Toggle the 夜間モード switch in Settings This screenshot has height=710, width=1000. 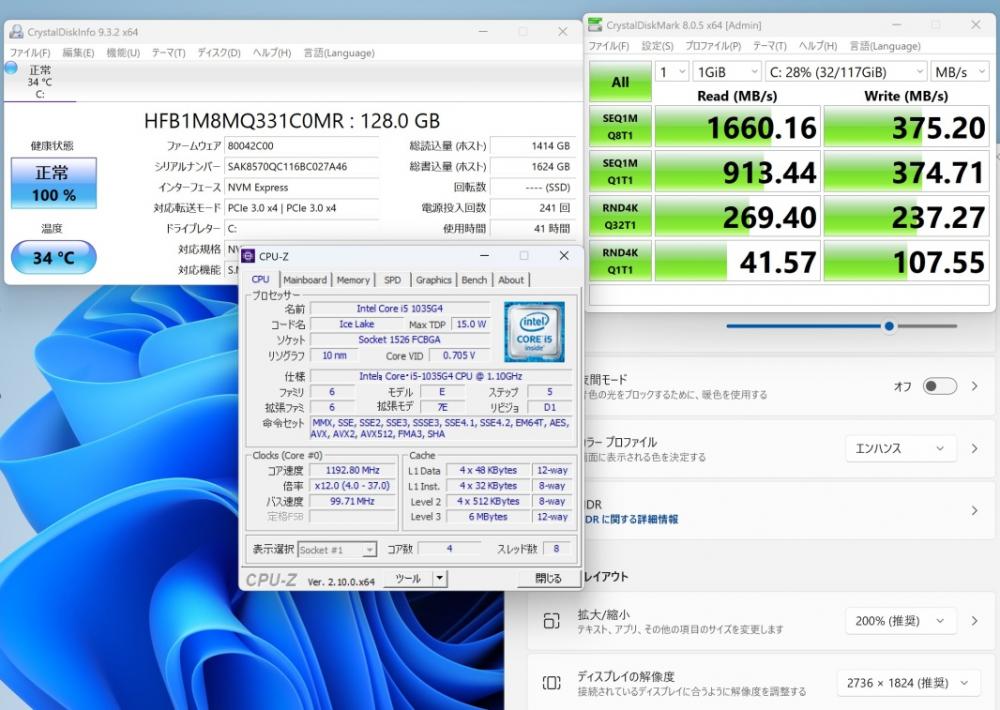tap(941, 386)
